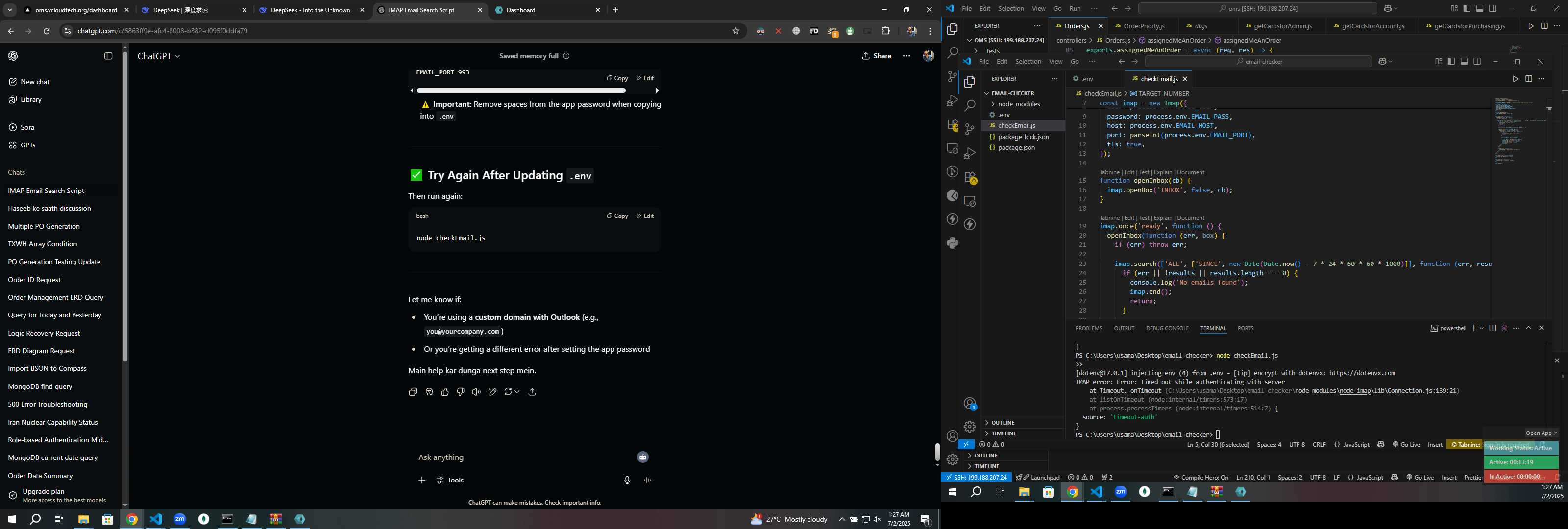The height and width of the screenshot is (529, 1568).
Task: Toggle Primary Side Bar in email-checker window
Action: pyautogui.click(x=1451, y=62)
